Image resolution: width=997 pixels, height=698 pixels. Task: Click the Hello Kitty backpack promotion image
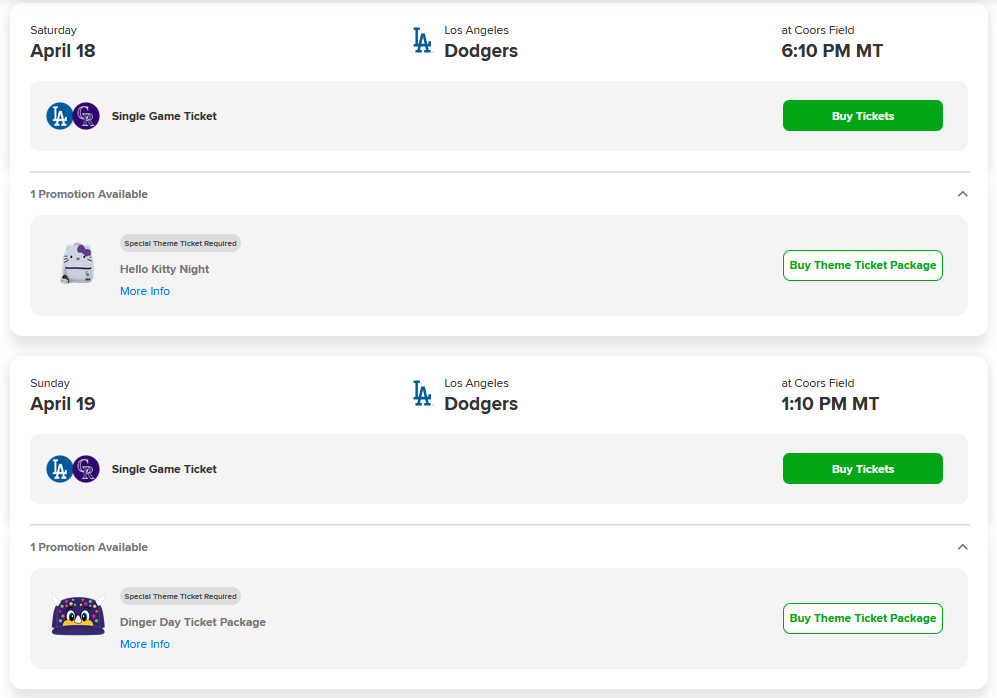[x=77, y=265]
